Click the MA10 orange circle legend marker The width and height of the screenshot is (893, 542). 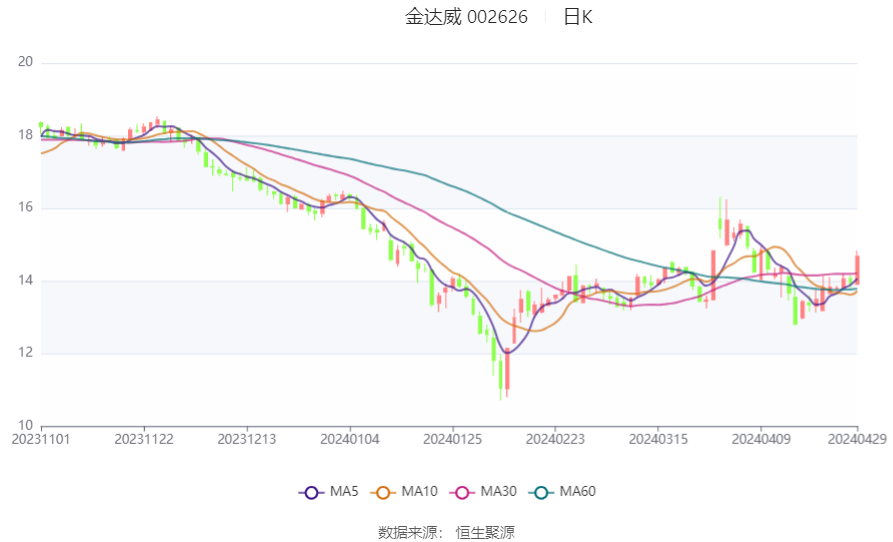383,492
